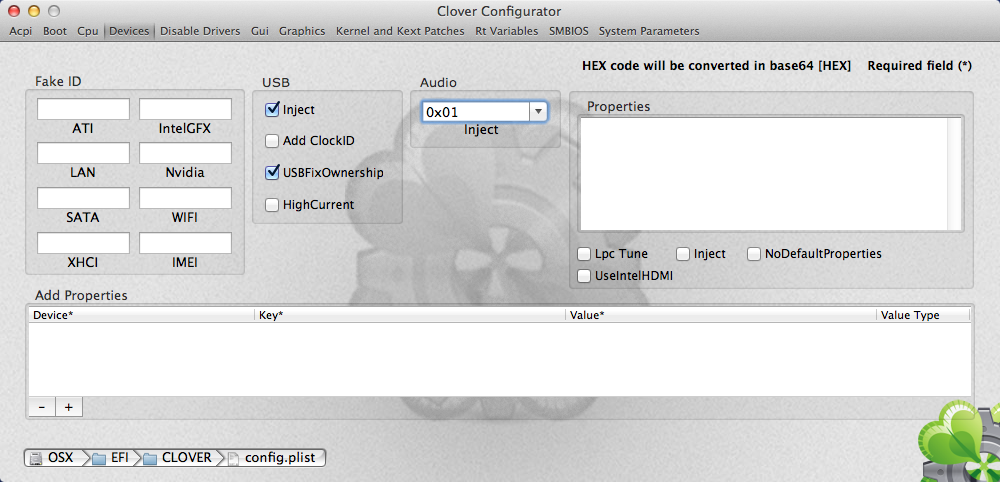Screen dimensions: 1000x482
Task: Click the plus button to add property
Action: point(69,407)
